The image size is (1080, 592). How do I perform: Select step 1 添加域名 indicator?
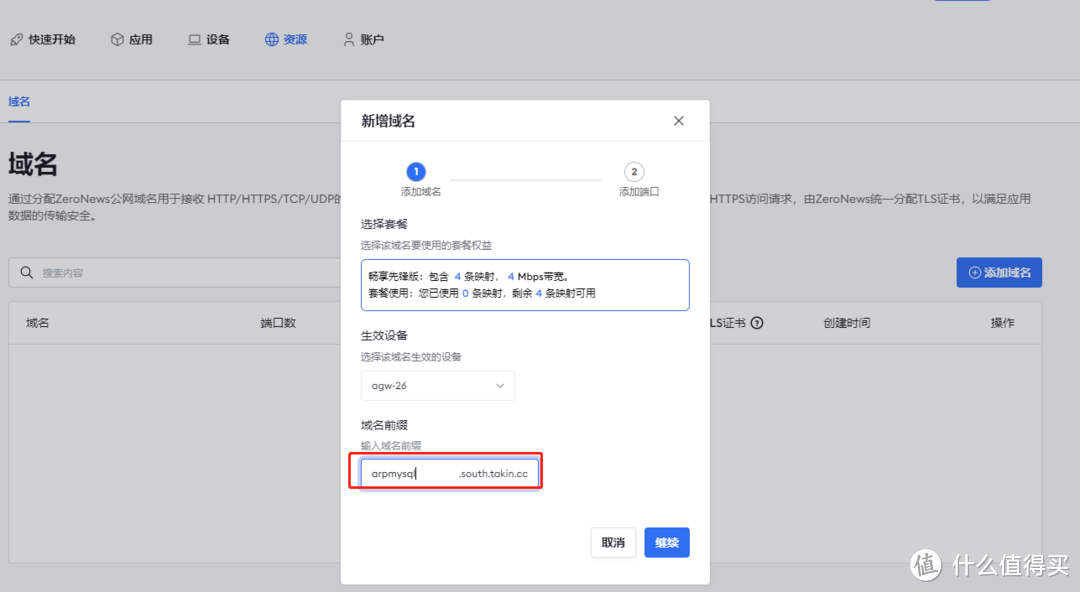pos(416,172)
